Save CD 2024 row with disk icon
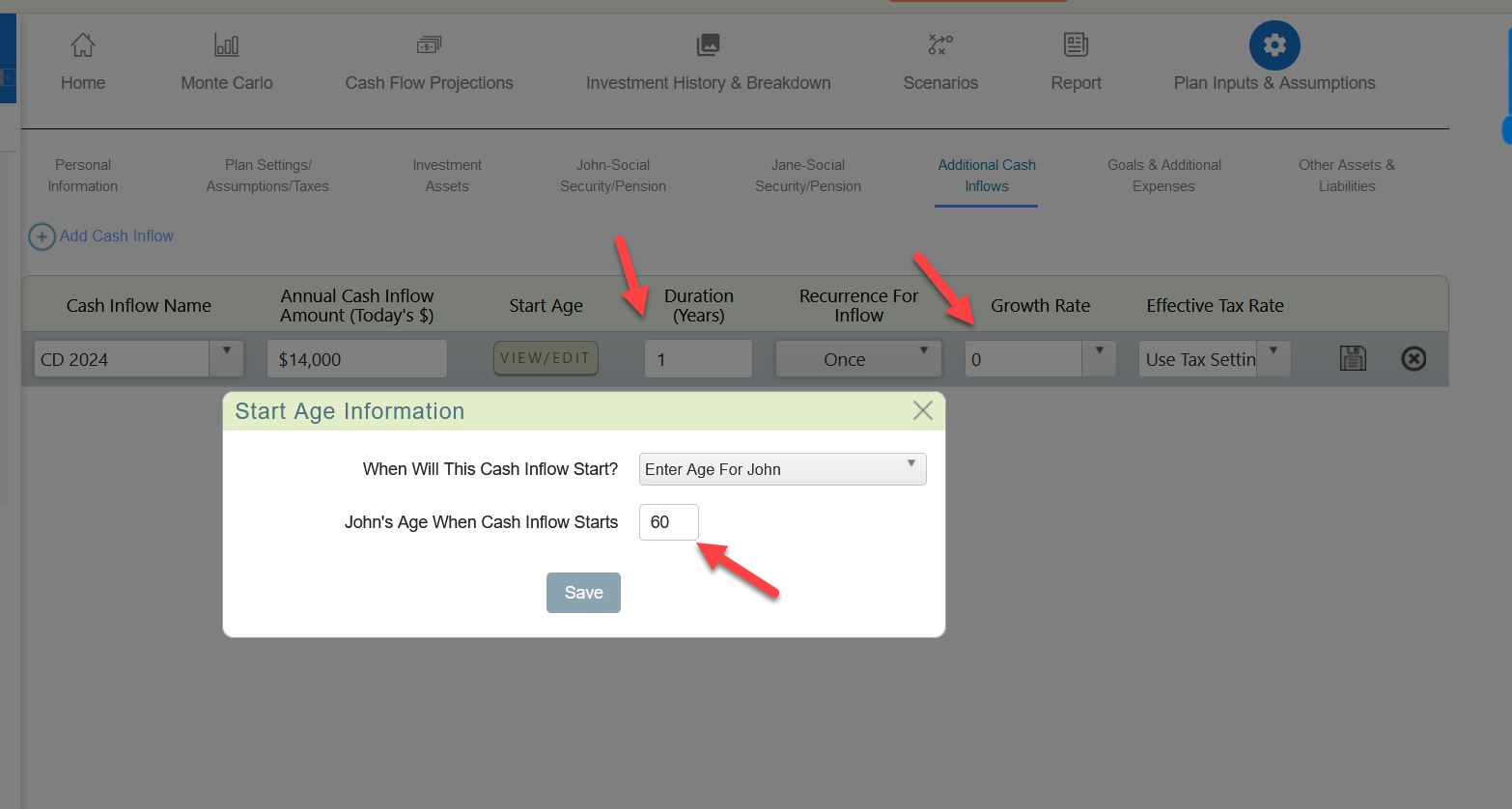Screen dimensions: 1512x809 (x=1353, y=358)
